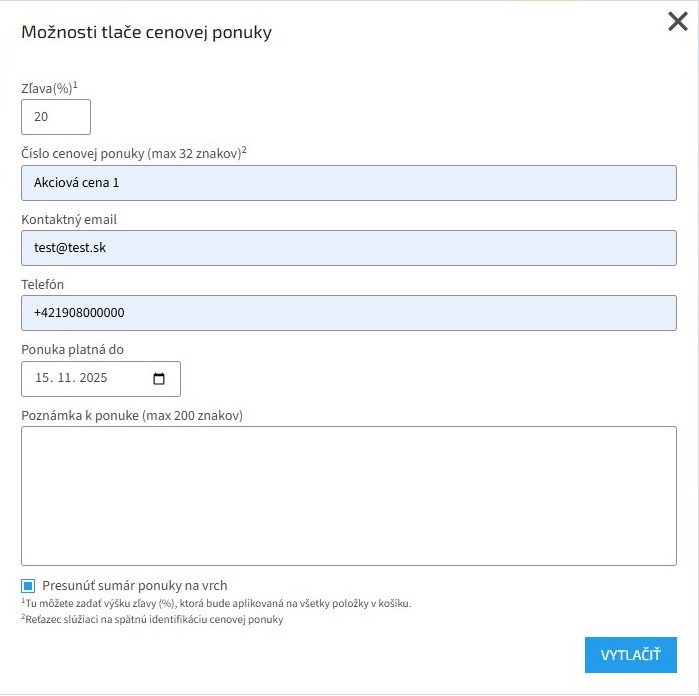The image size is (699, 696).
Task: Click the Presunúť sumár ponuky na vrch label
Action: 134,586
